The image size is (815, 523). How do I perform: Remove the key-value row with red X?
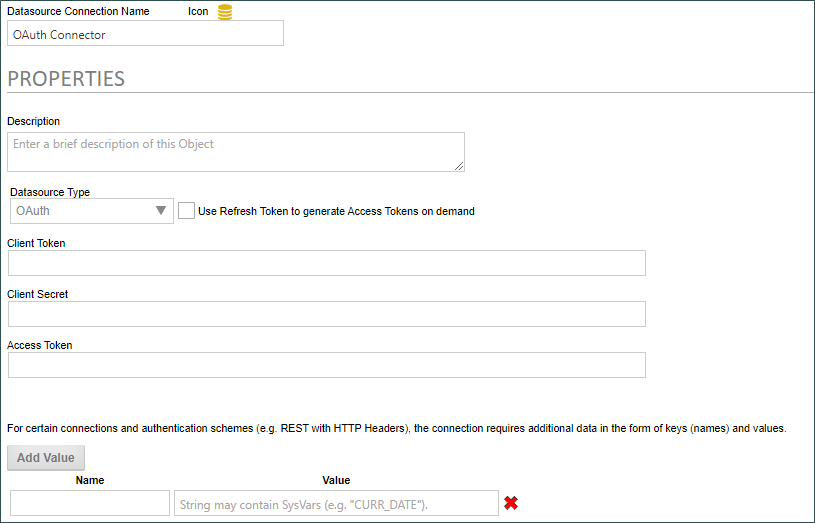[511, 503]
